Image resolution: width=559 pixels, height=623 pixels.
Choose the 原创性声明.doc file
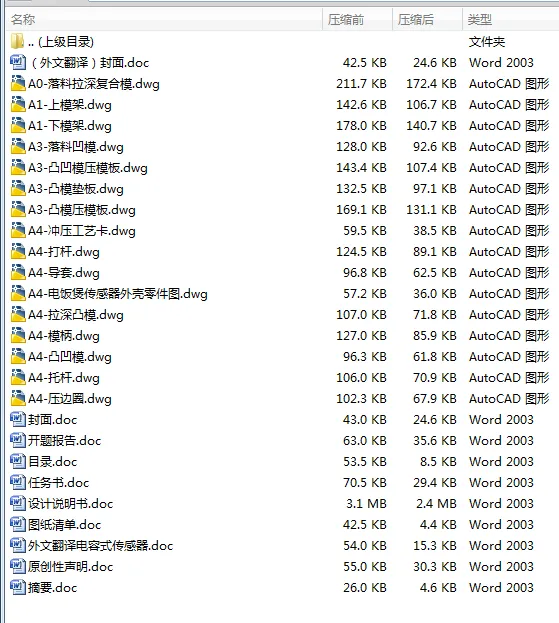point(70,567)
